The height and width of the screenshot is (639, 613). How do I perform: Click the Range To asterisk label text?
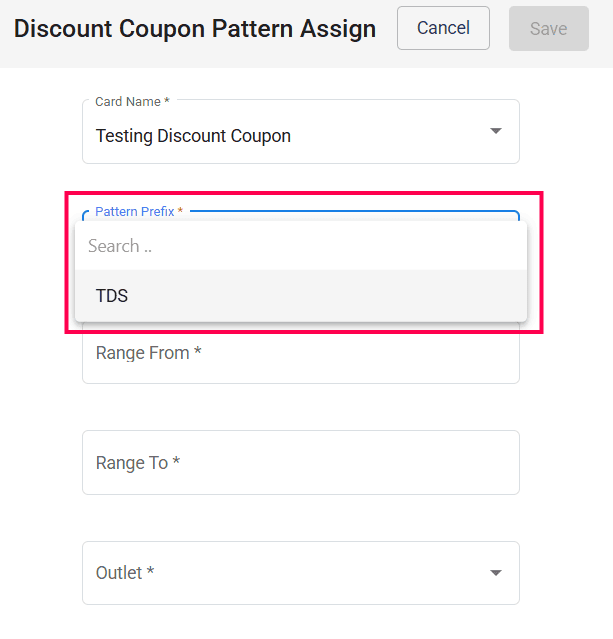(x=138, y=463)
